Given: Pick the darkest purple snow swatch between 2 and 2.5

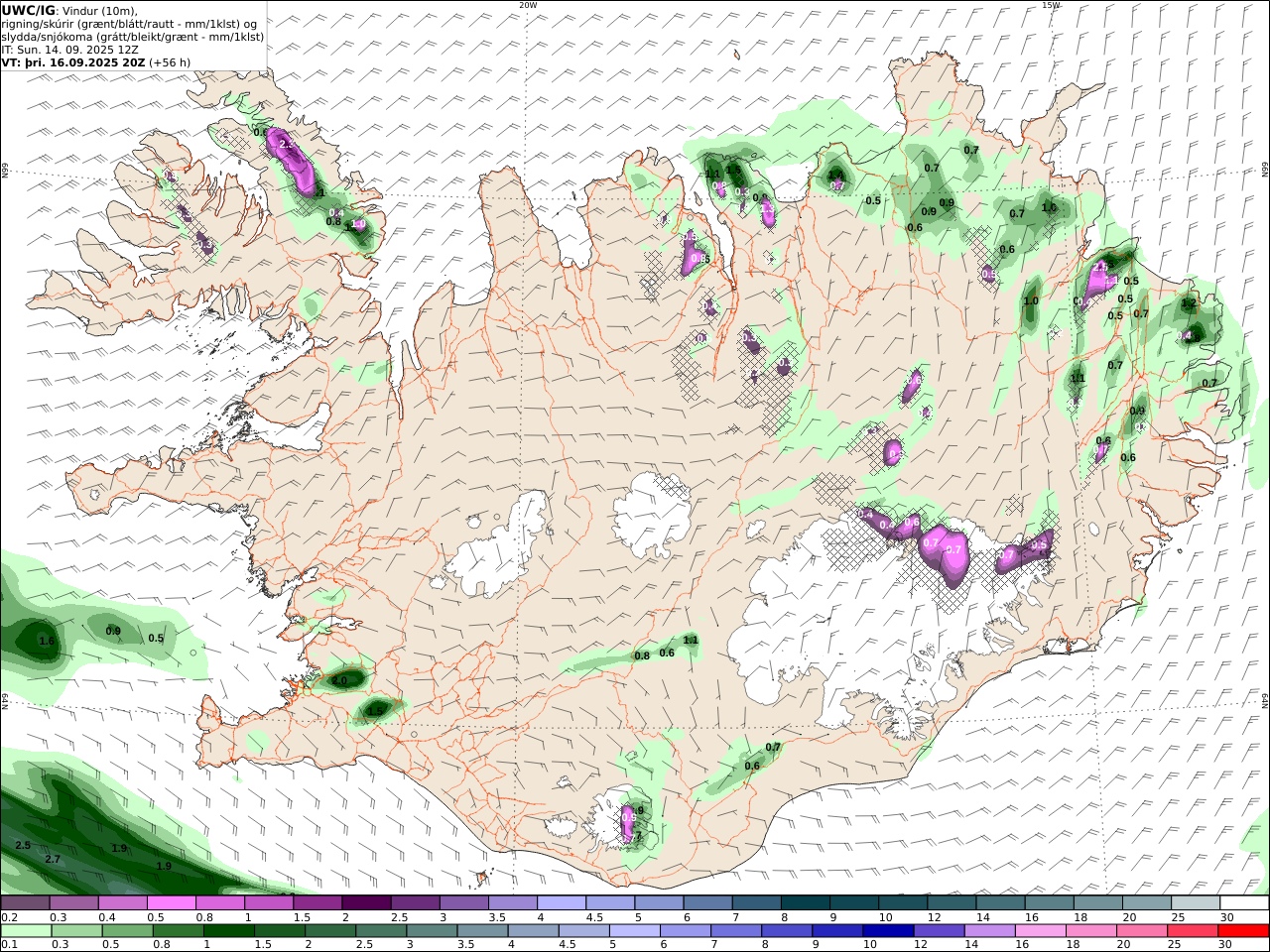Looking at the screenshot, I should (366, 903).
